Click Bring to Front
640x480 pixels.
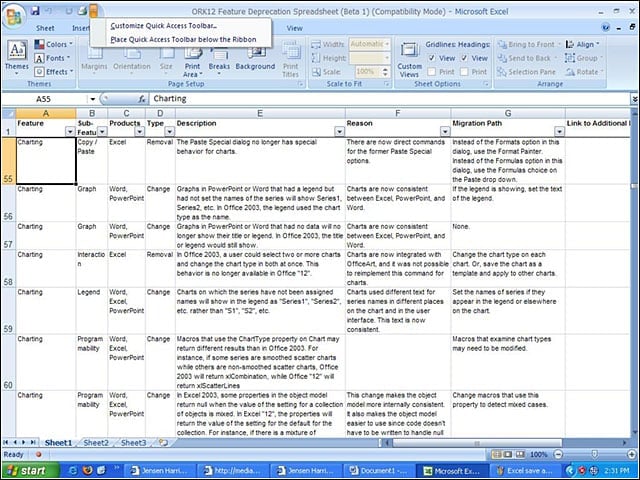529,44
